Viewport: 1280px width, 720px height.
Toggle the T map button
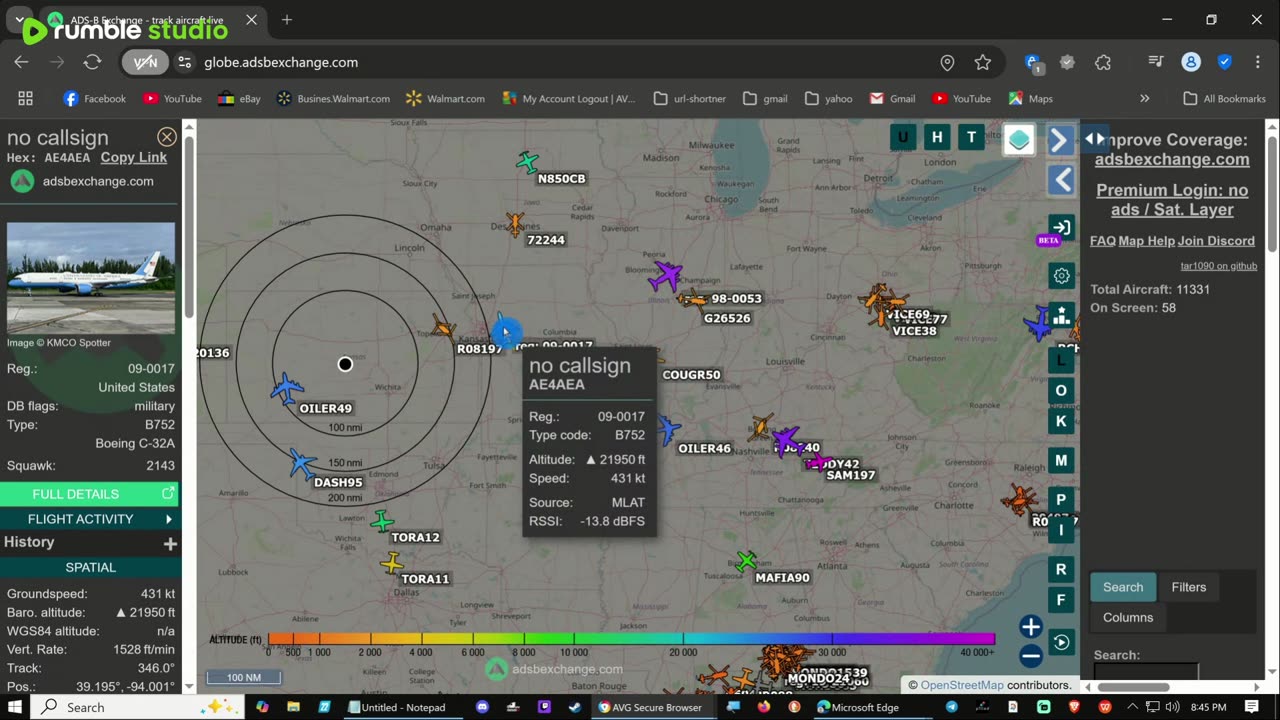(x=971, y=138)
